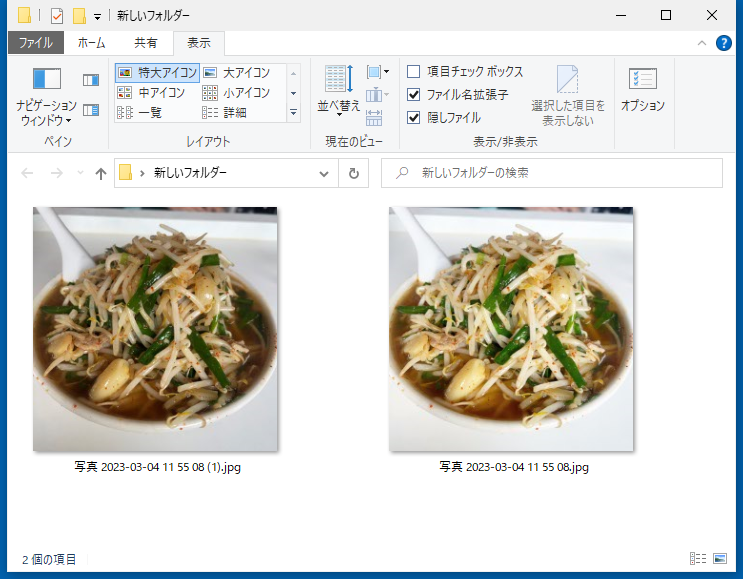Viewport: 743px width, 579px height.
Task: Toggle the details pane icon
Action: tap(91, 110)
